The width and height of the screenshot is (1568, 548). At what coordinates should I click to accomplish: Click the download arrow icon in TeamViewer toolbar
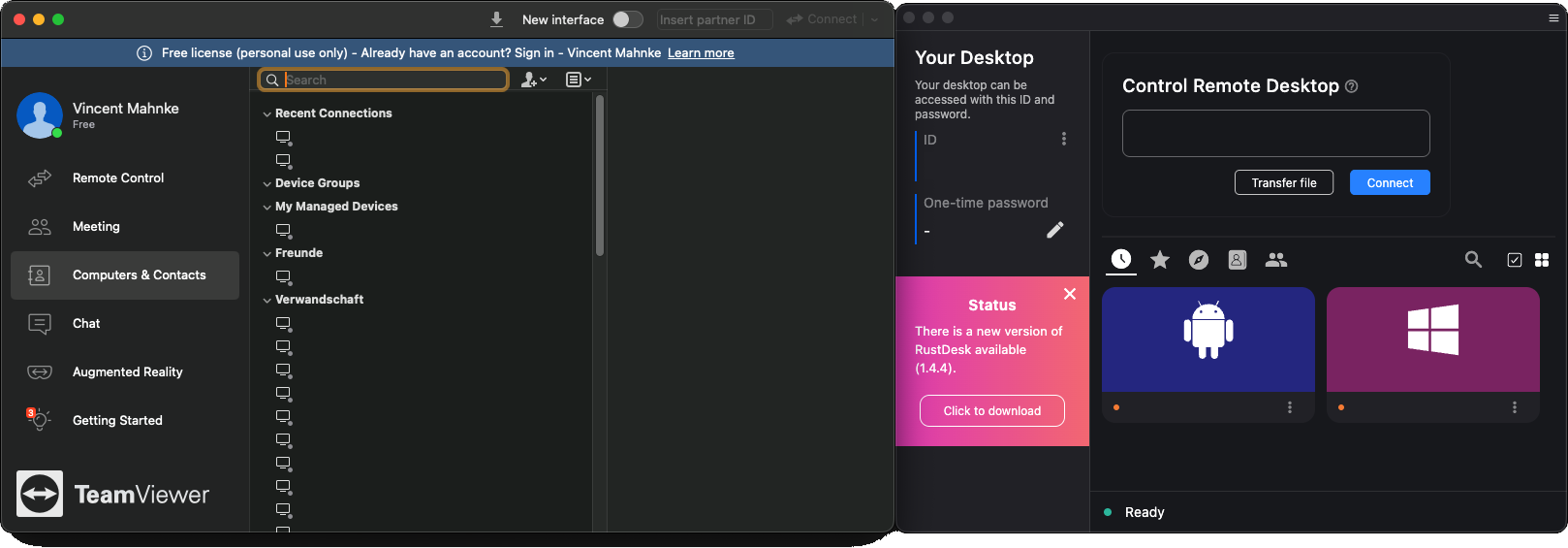click(496, 19)
